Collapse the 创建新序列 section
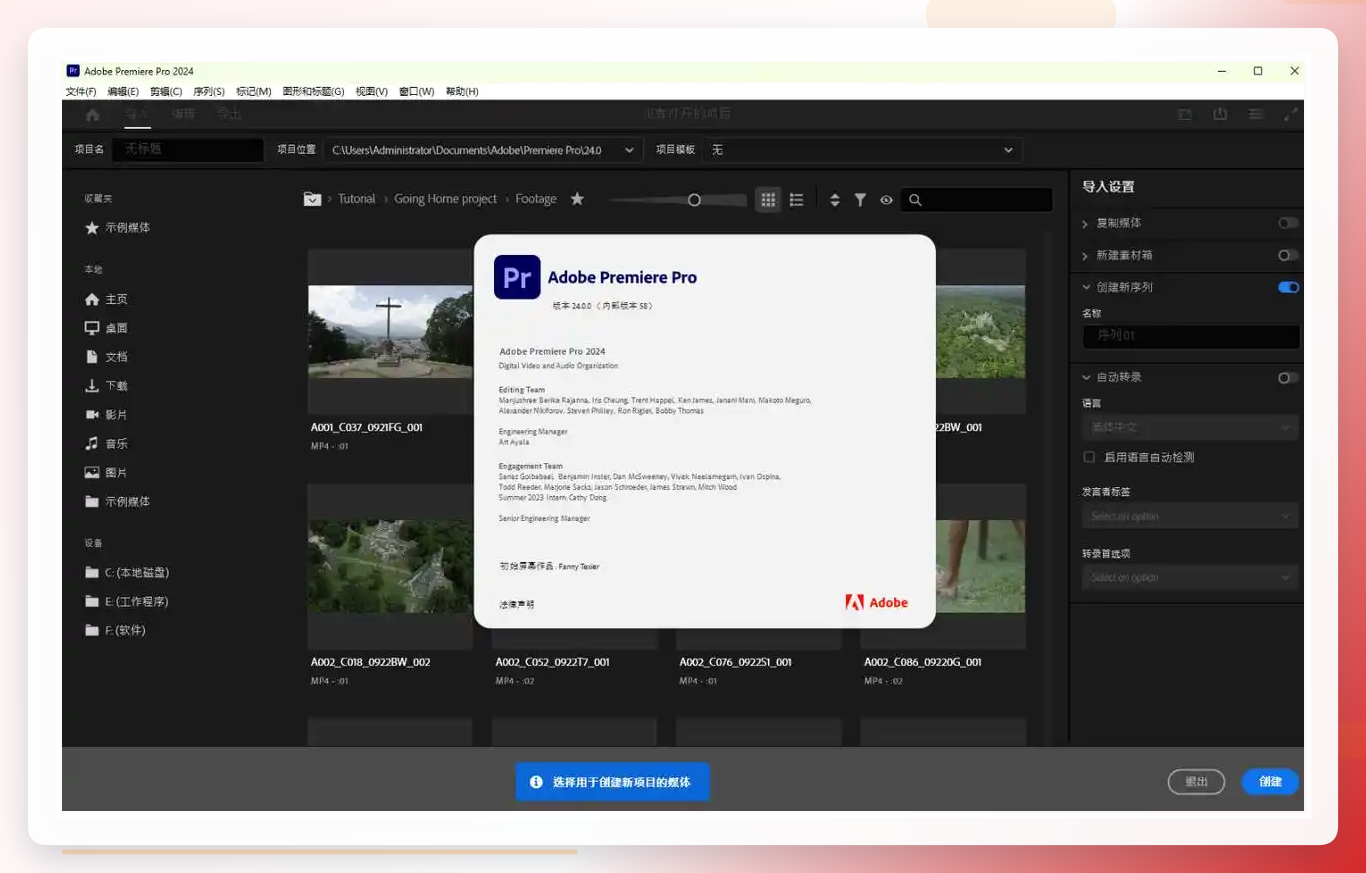The image size is (1366, 873). 1086,287
